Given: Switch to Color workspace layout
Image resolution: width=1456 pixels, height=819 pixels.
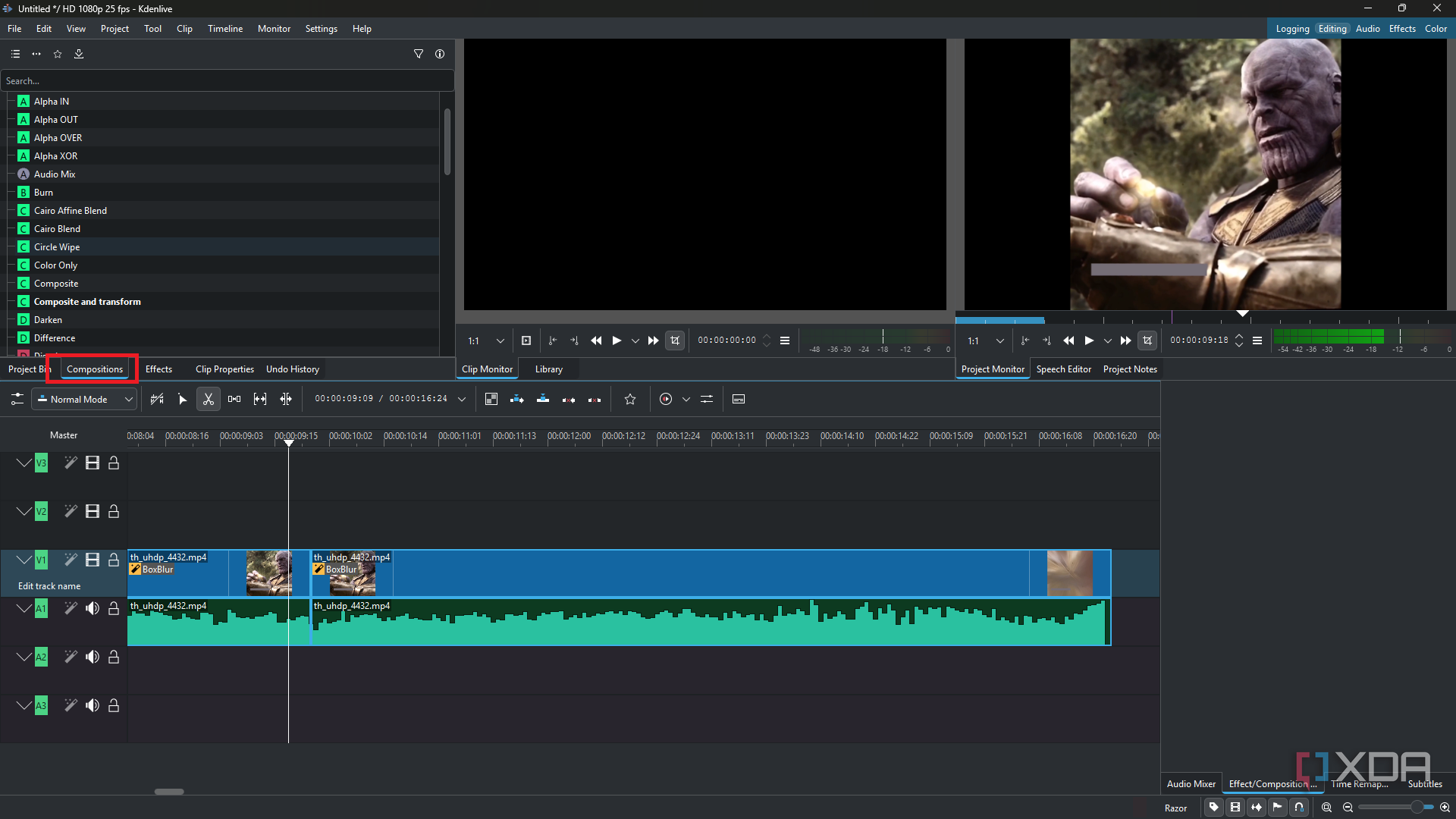Looking at the screenshot, I should coord(1436,29).
